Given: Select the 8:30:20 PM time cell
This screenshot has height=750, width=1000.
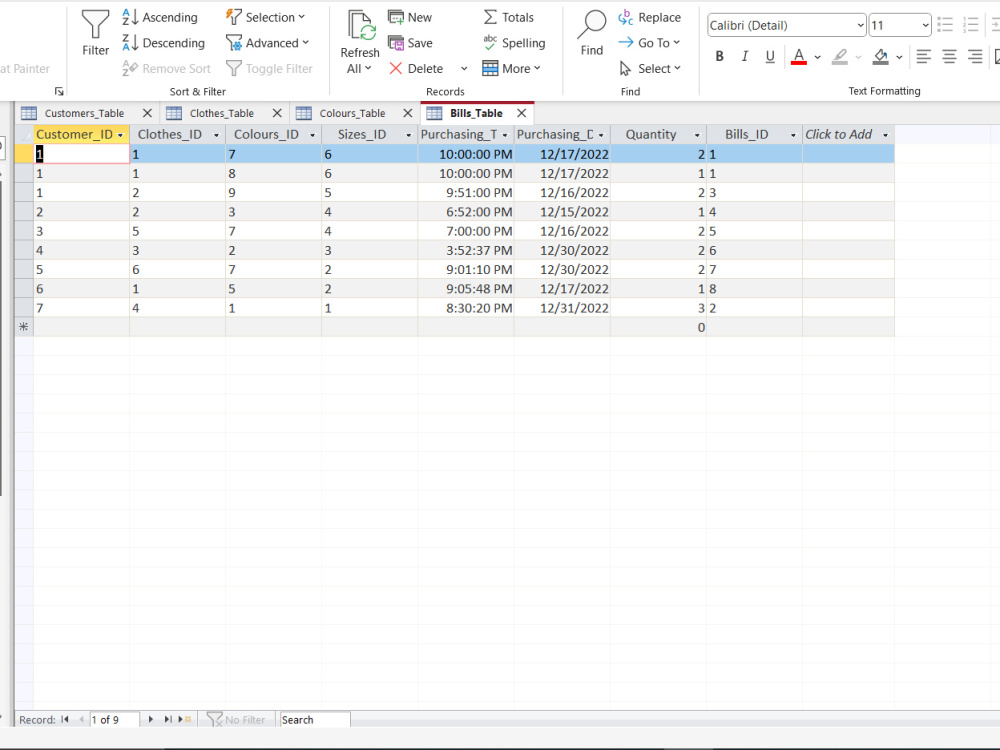Looking at the screenshot, I should click(466, 308).
